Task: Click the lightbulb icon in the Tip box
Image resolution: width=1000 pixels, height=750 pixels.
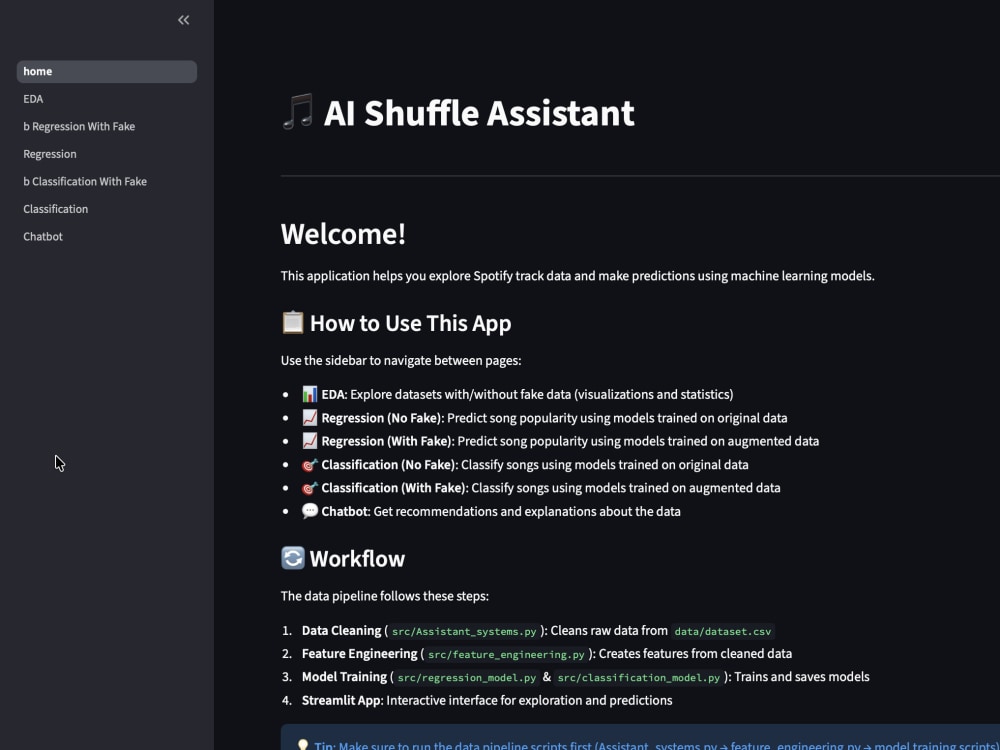Action: [303, 745]
